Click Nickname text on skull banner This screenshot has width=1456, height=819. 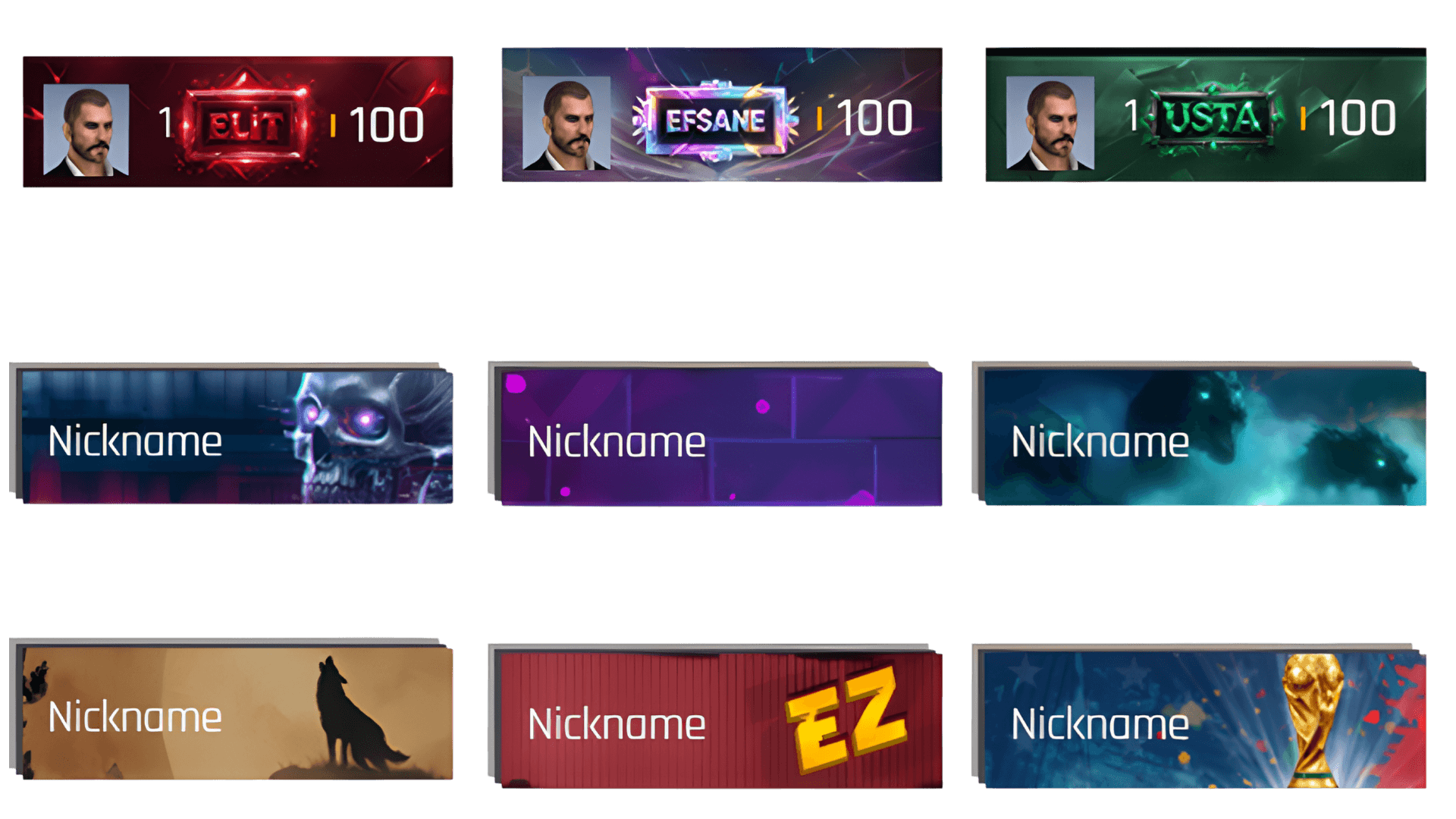(135, 441)
